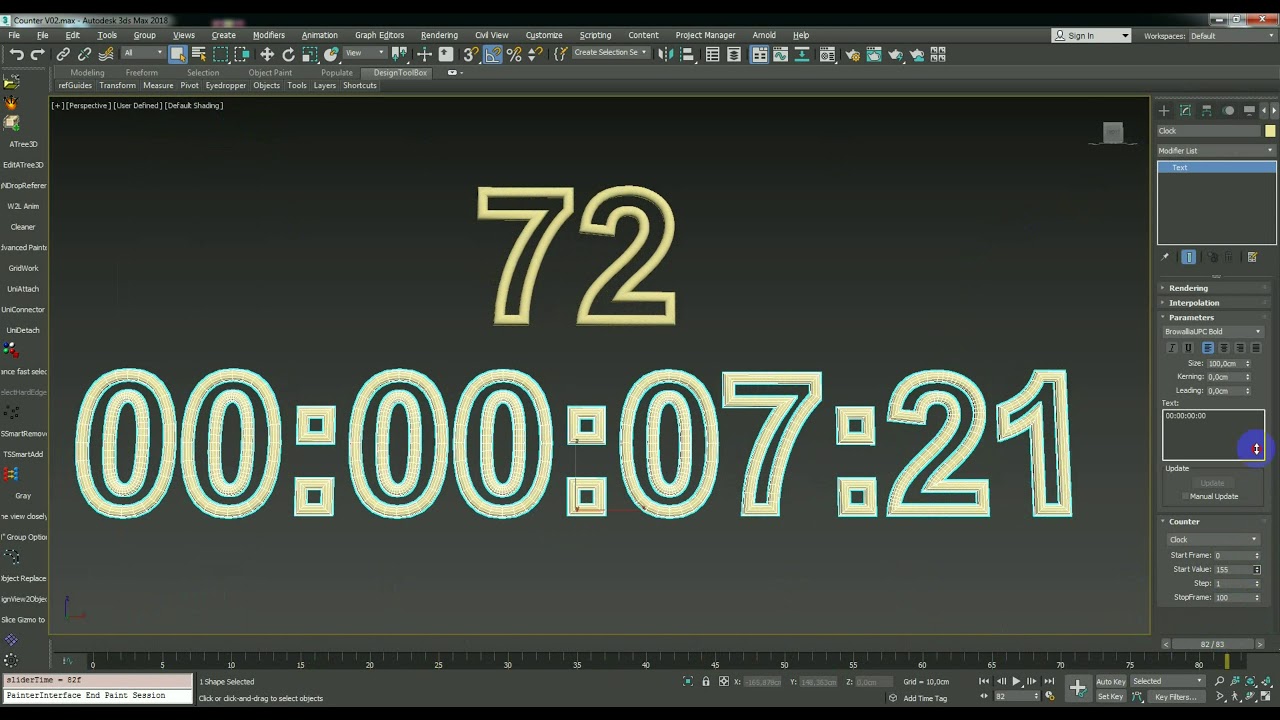Screen dimensions: 1280x720
Task: Choose the Select Object tool
Action: (x=177, y=55)
